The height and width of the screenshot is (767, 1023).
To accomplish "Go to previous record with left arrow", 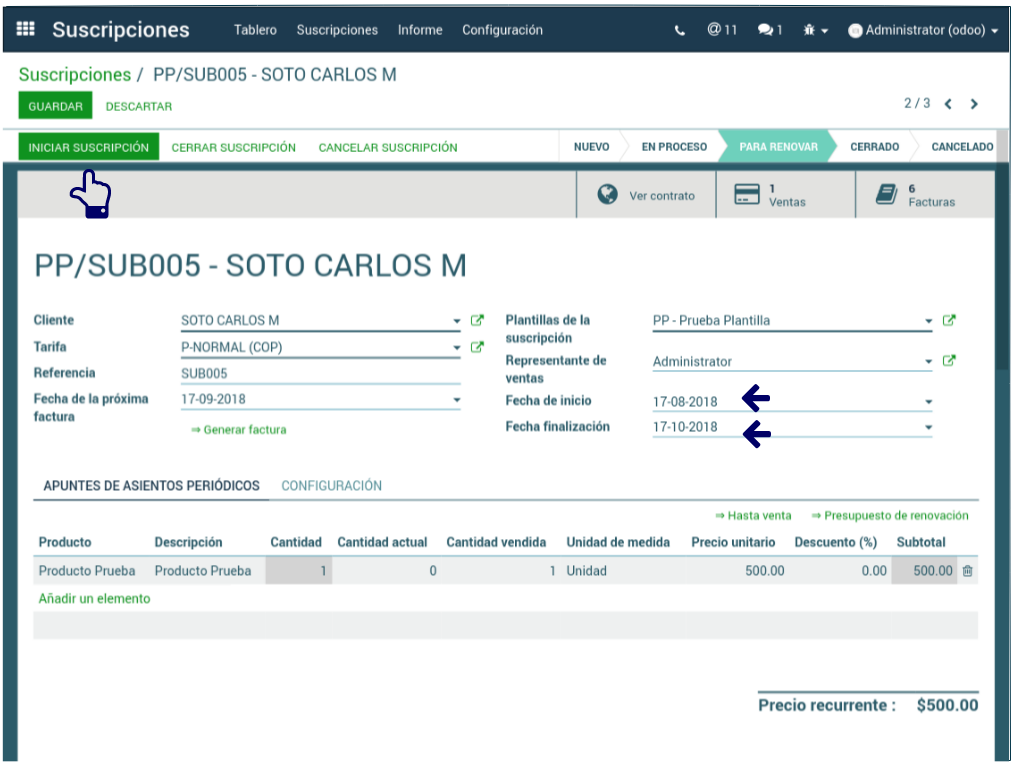I will click(948, 104).
